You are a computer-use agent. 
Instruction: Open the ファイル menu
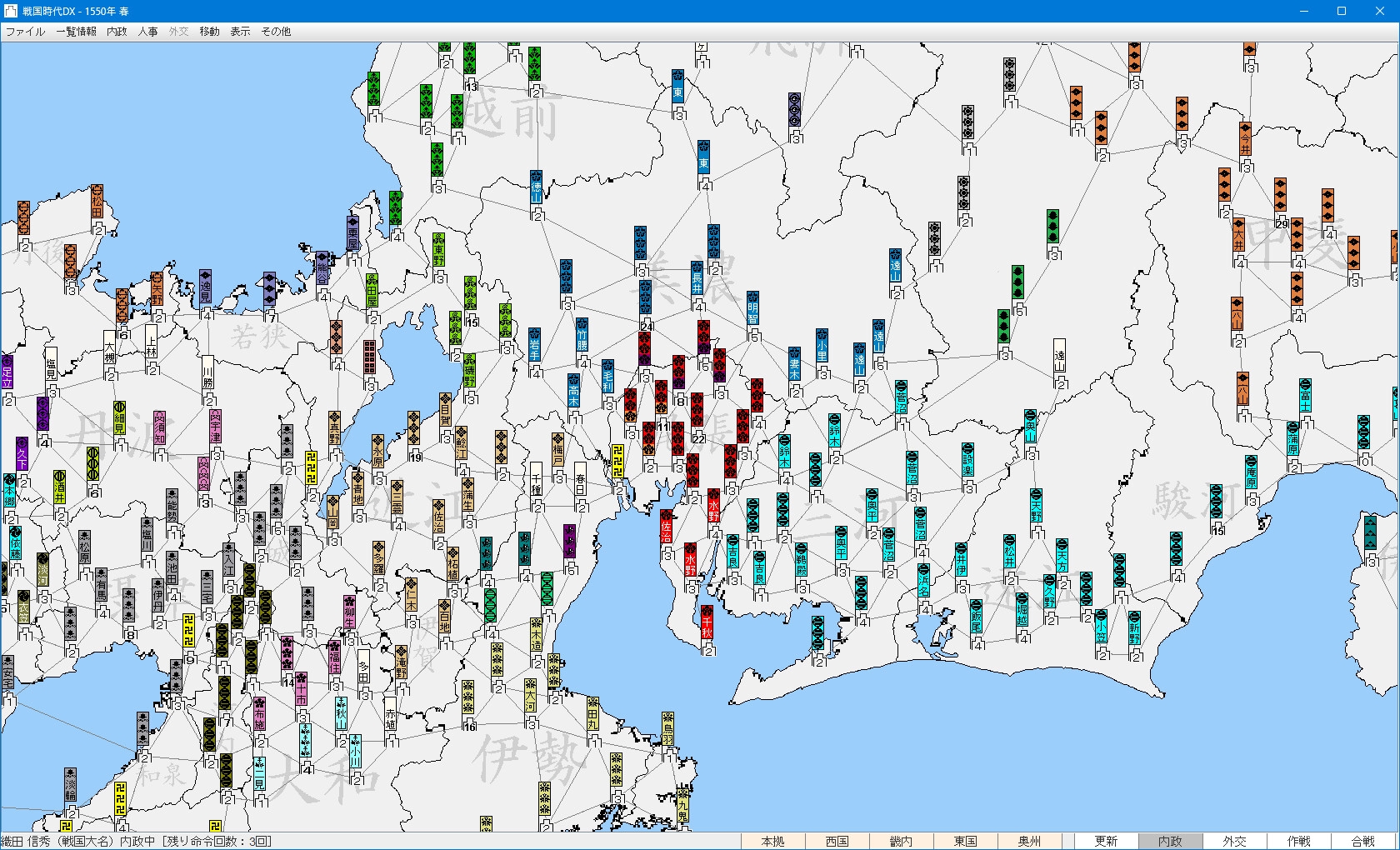25,32
